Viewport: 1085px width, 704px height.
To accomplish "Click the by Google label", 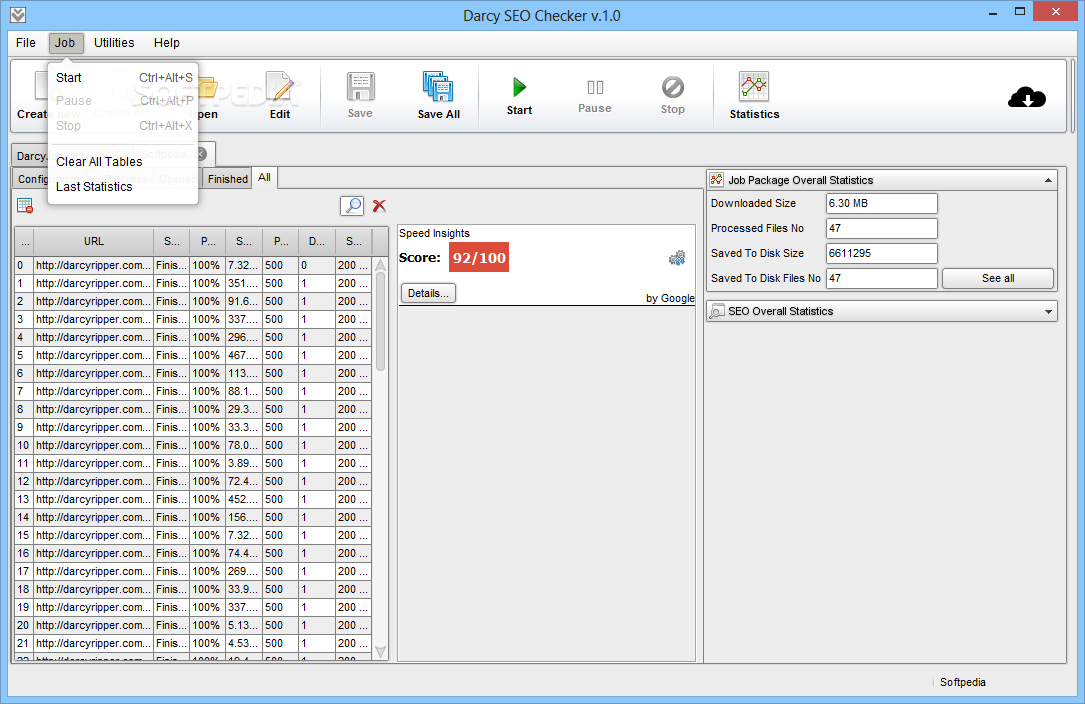I will [x=670, y=298].
